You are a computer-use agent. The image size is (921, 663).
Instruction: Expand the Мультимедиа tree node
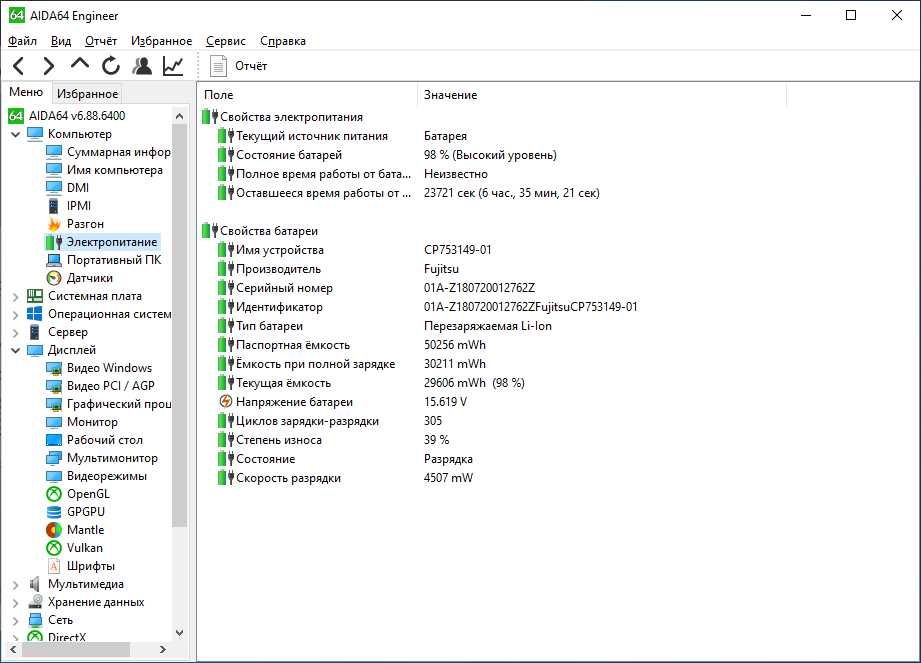(16, 585)
